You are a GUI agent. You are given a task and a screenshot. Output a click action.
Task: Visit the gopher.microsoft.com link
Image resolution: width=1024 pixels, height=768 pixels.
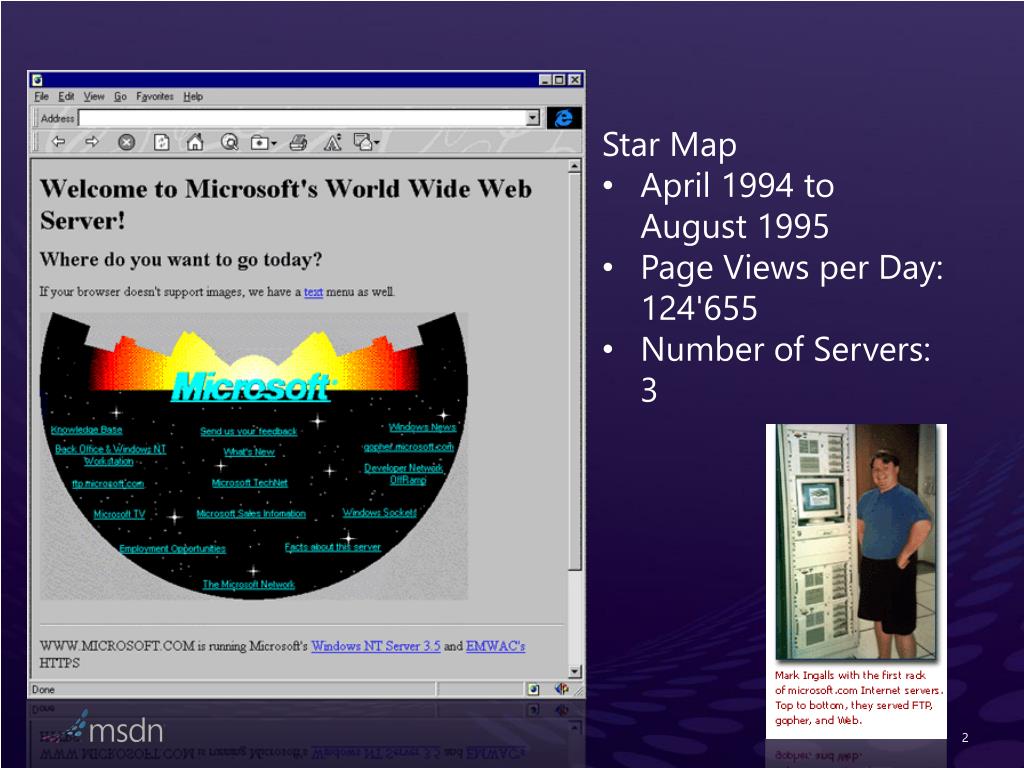tap(409, 447)
